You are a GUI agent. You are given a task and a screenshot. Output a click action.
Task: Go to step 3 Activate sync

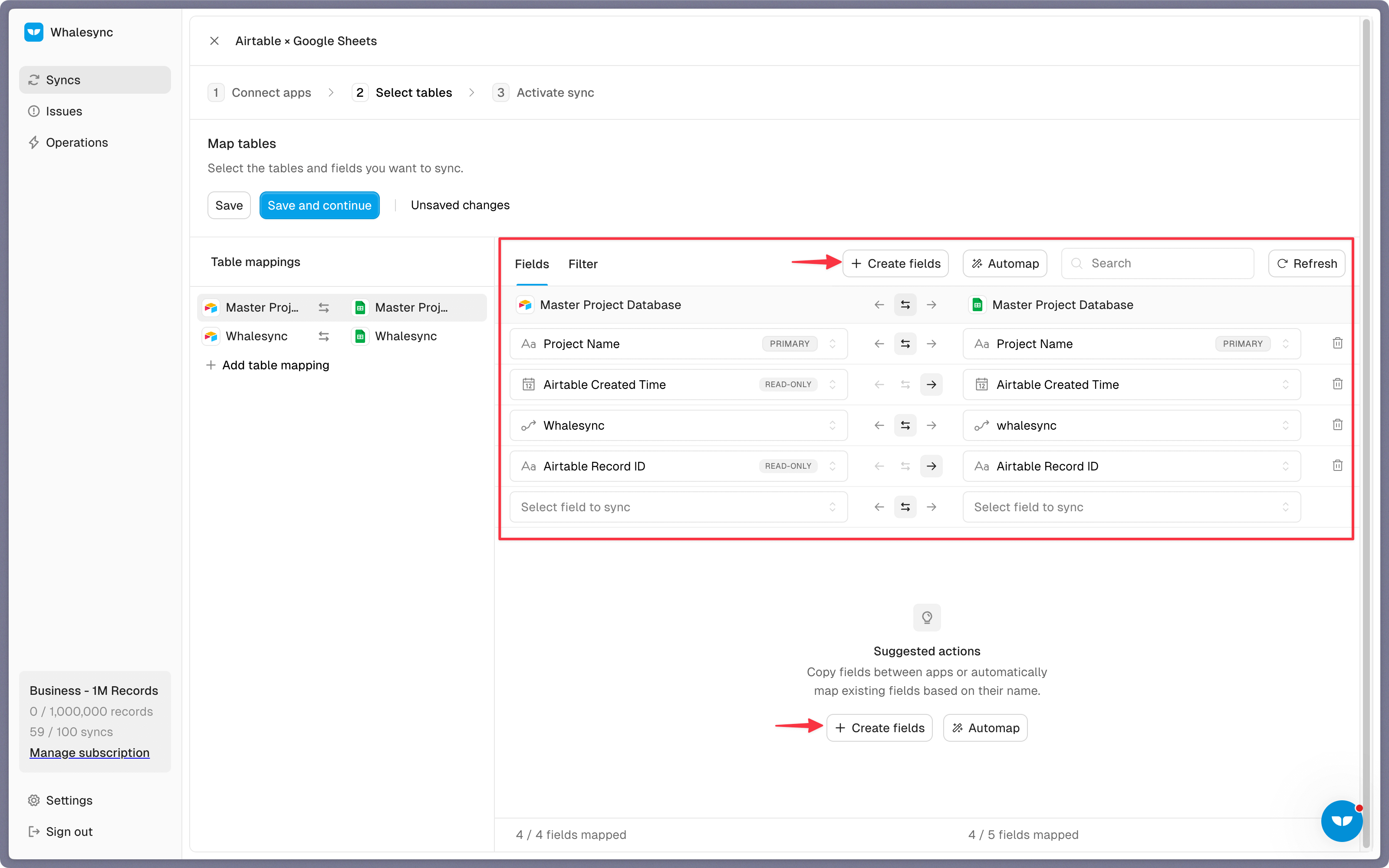pos(543,92)
